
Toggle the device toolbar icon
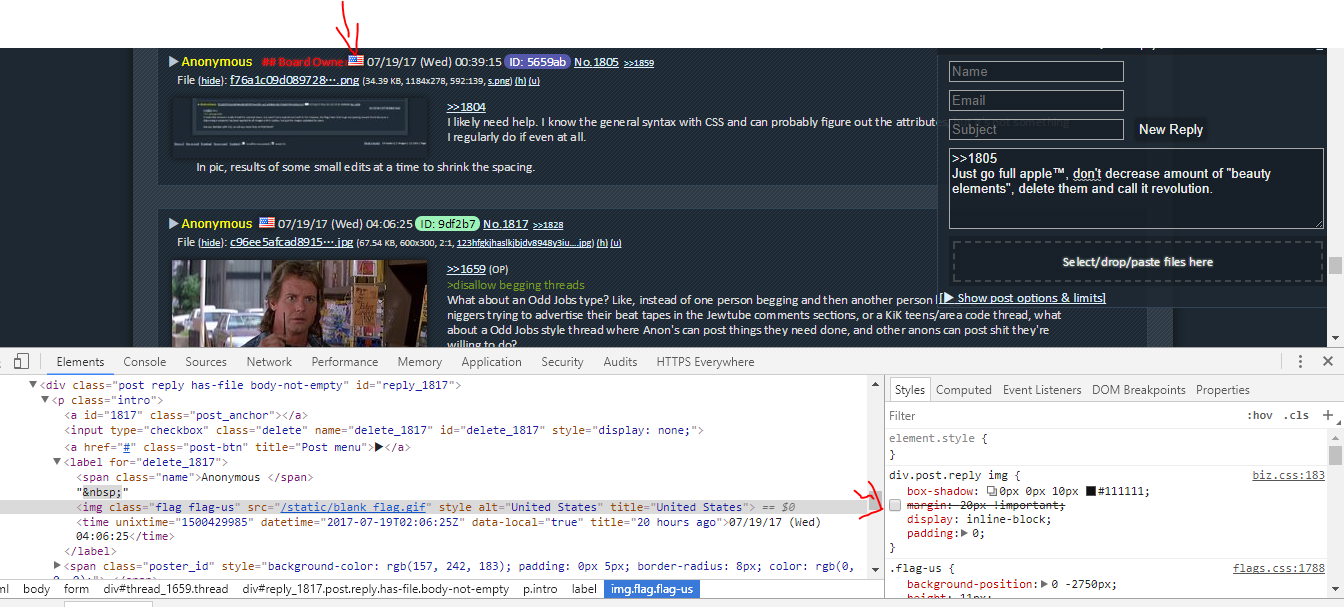(x=21, y=361)
